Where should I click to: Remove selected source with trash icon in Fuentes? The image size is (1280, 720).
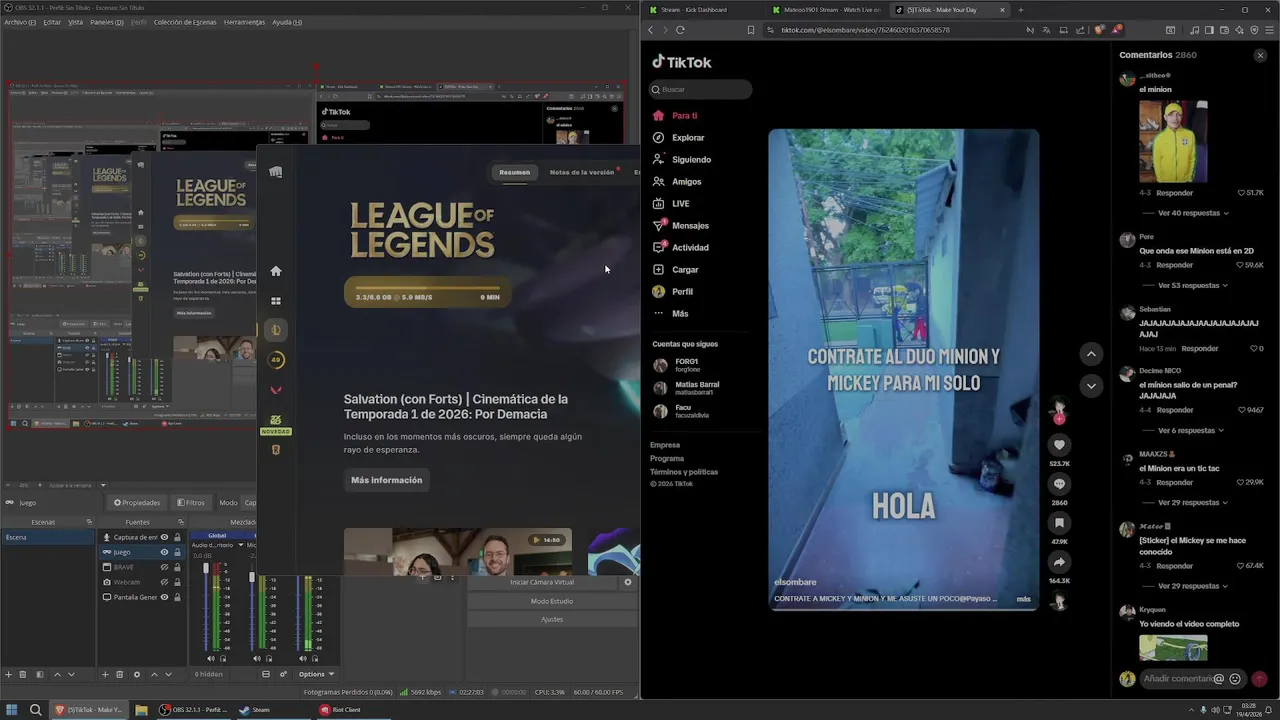120,674
